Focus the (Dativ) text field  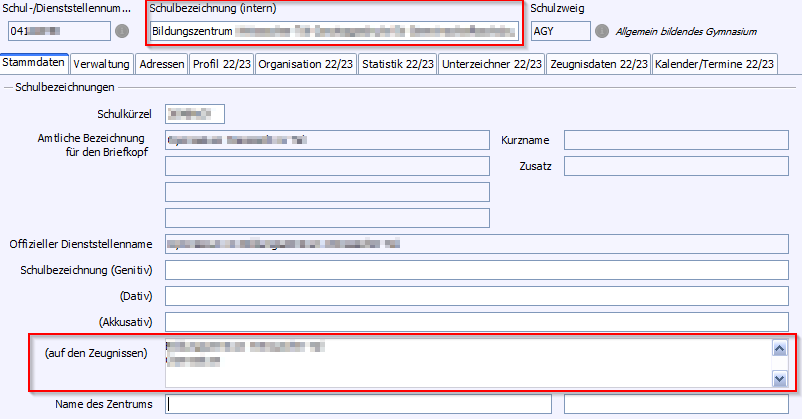[x=481, y=296]
